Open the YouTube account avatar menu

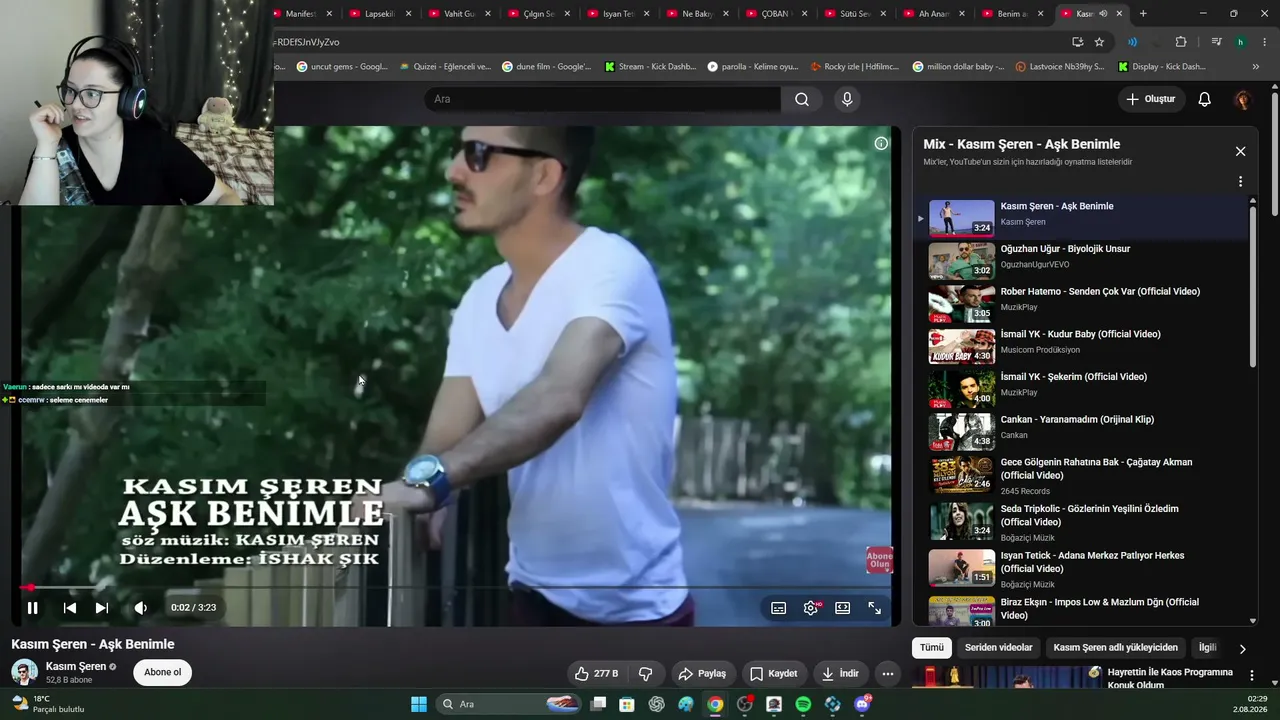[1243, 99]
